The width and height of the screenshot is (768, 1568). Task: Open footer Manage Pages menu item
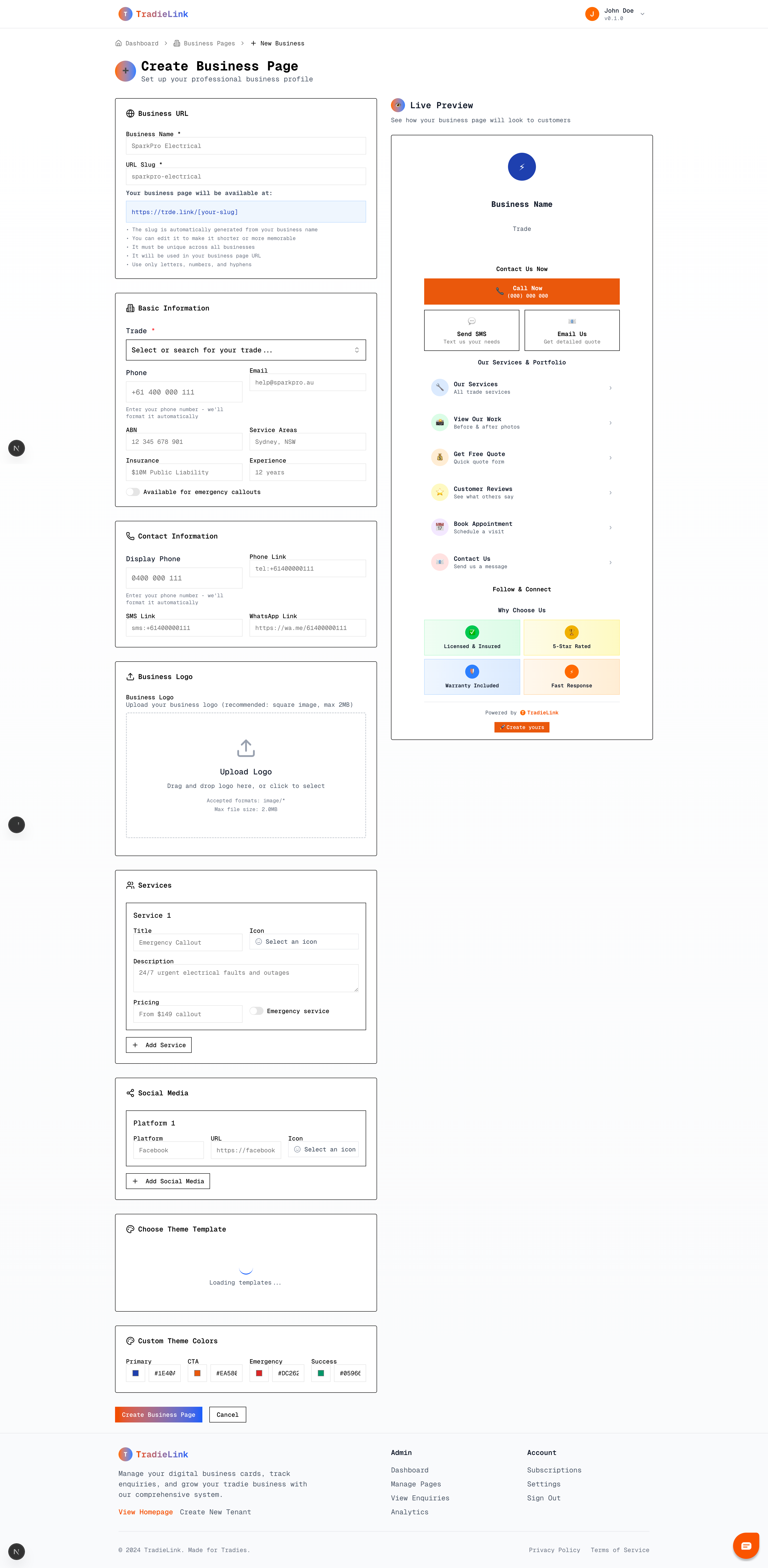416,1484
